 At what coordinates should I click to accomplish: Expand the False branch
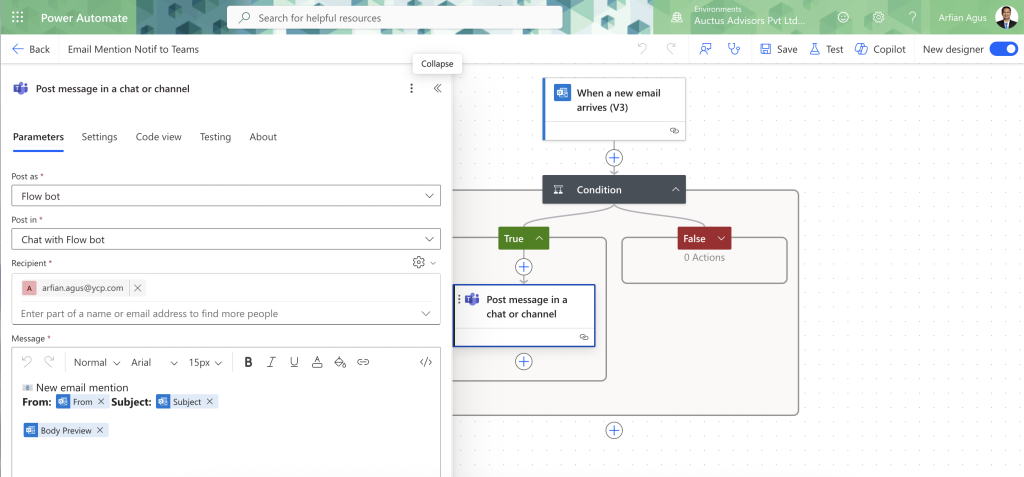[x=721, y=238]
